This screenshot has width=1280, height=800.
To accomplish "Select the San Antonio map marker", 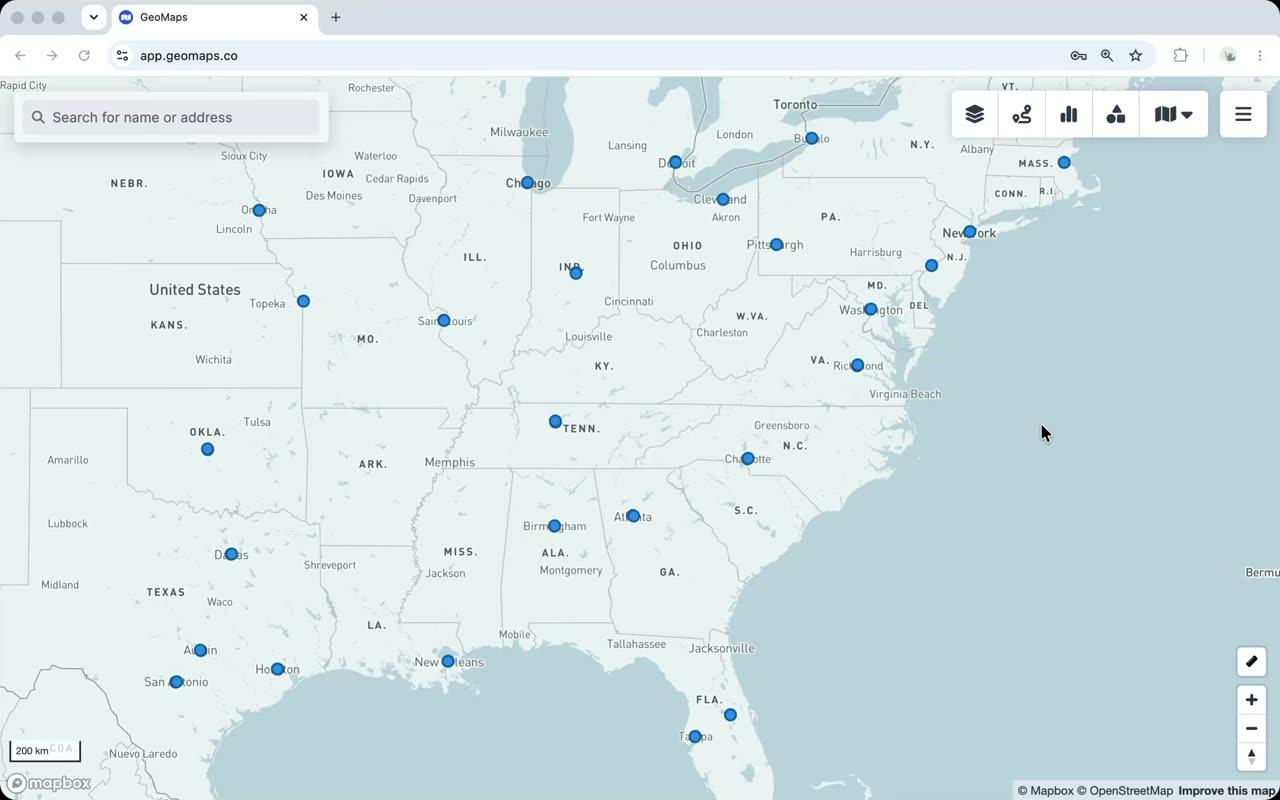I will (176, 682).
